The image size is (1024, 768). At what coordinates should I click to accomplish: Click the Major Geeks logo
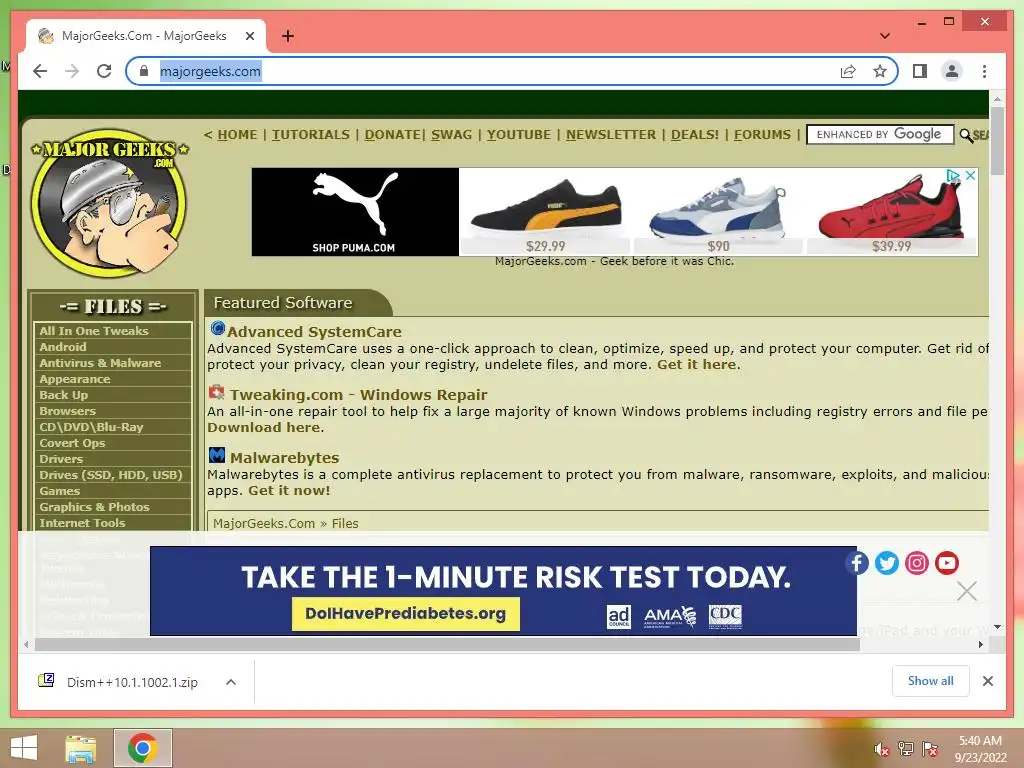pyautogui.click(x=110, y=202)
